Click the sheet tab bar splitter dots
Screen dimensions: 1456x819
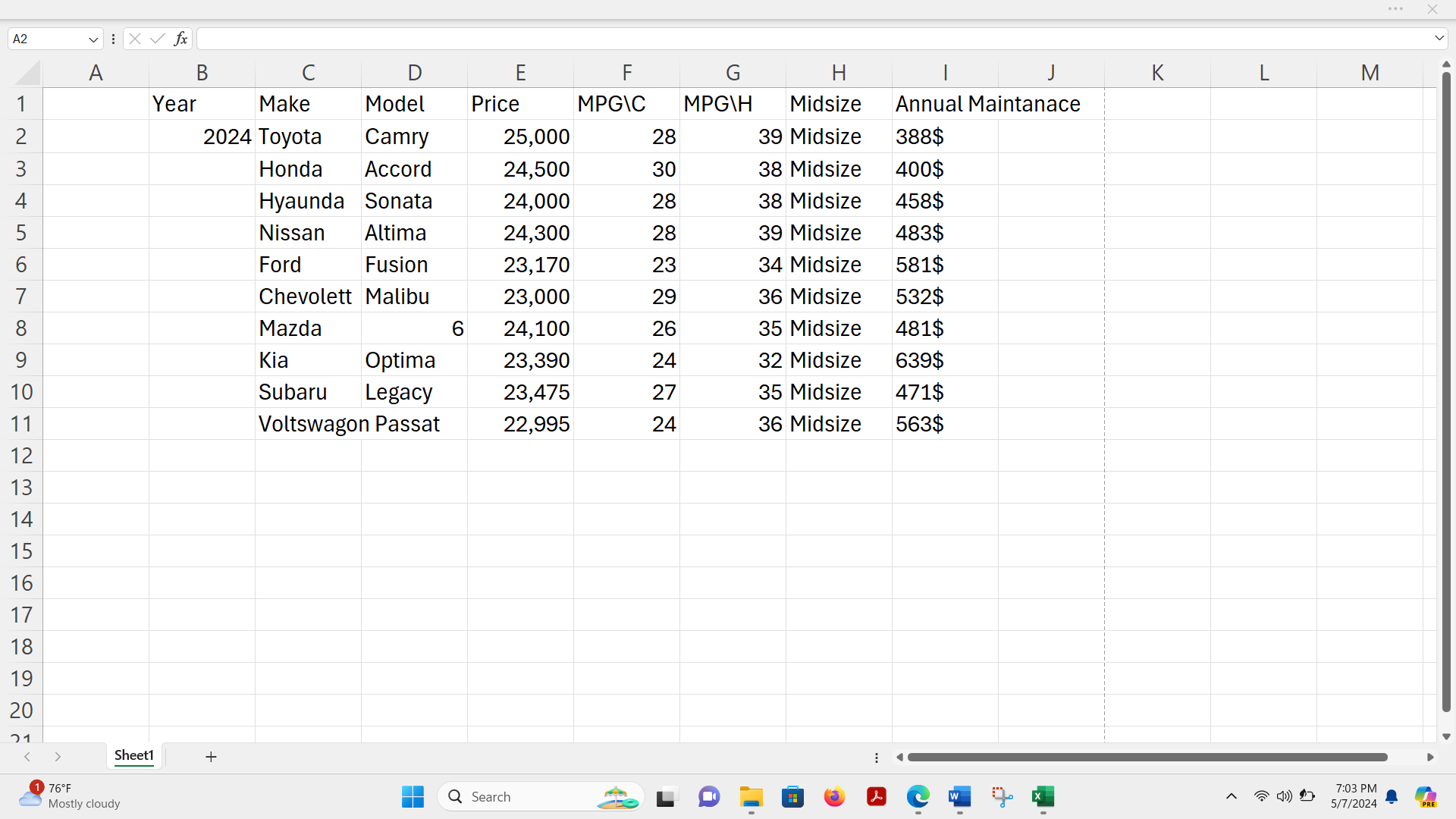[x=877, y=758]
